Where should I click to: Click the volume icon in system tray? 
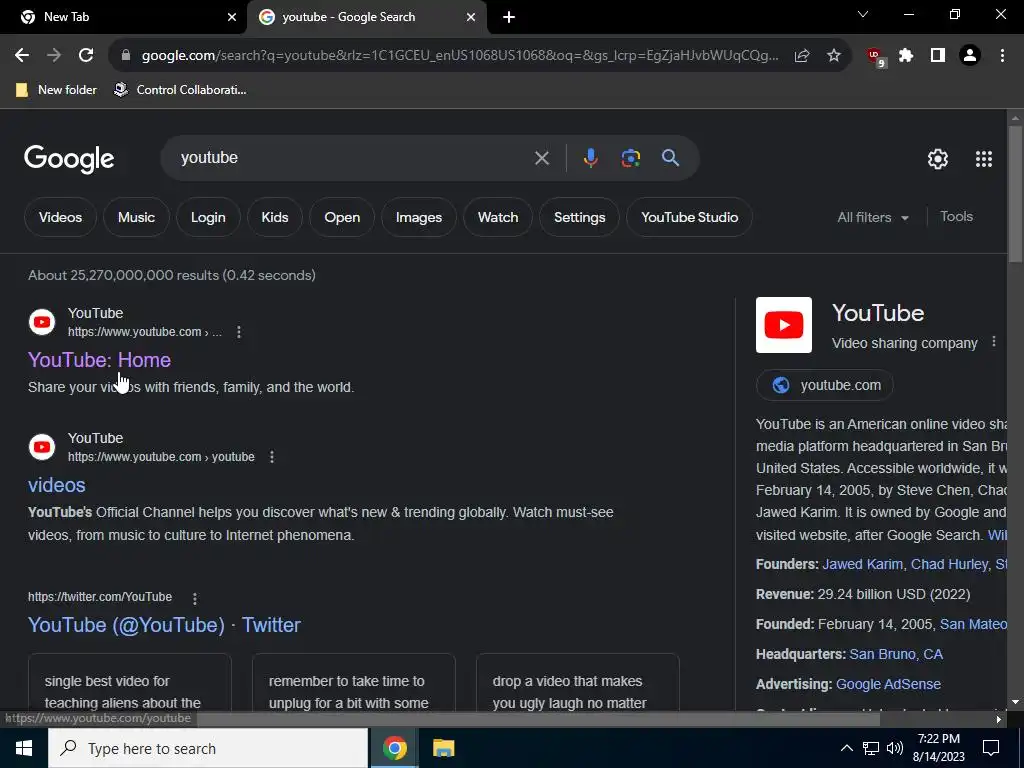[x=895, y=748]
